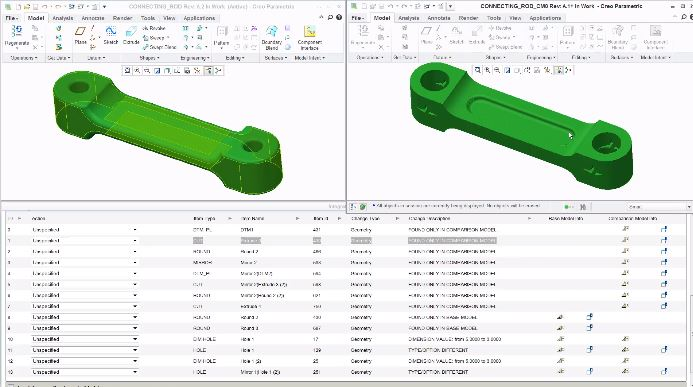
Task: Open Applications tab in right window
Action: 545,18
